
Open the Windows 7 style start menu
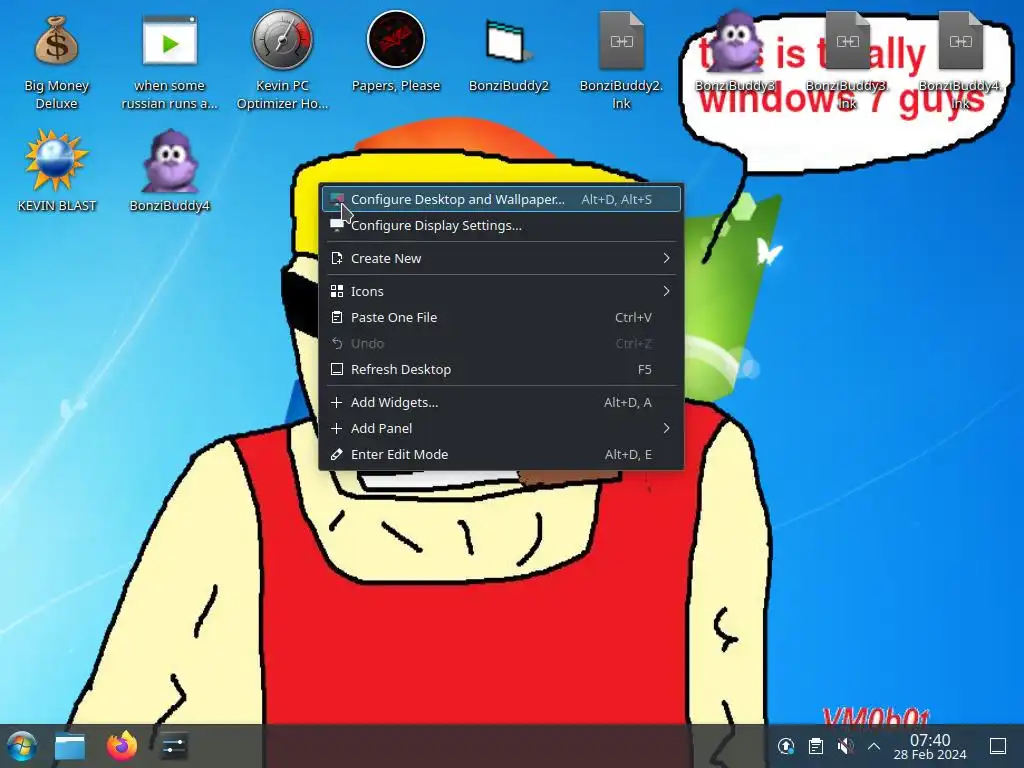click(x=21, y=746)
